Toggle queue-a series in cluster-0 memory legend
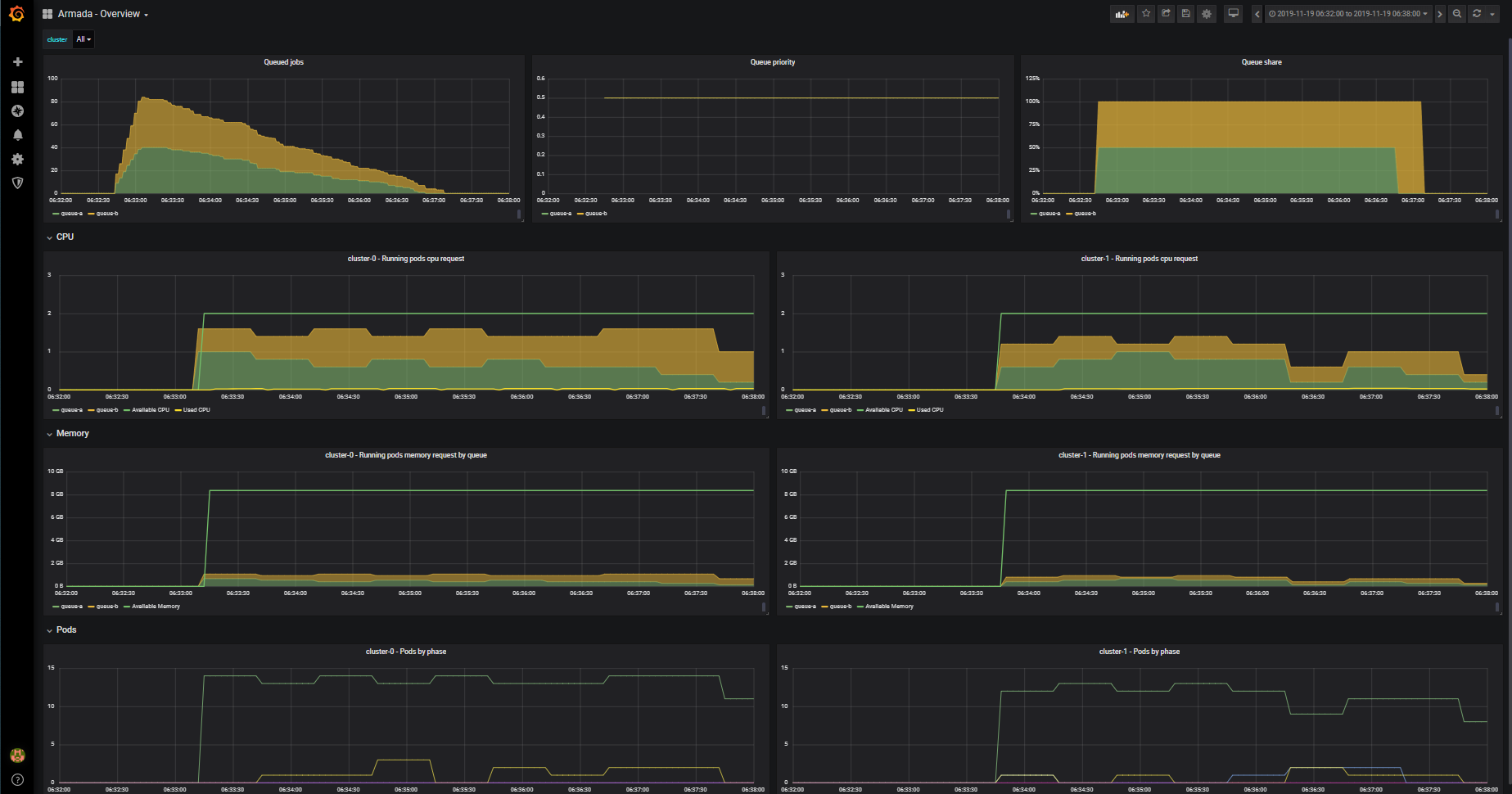 (x=72, y=607)
